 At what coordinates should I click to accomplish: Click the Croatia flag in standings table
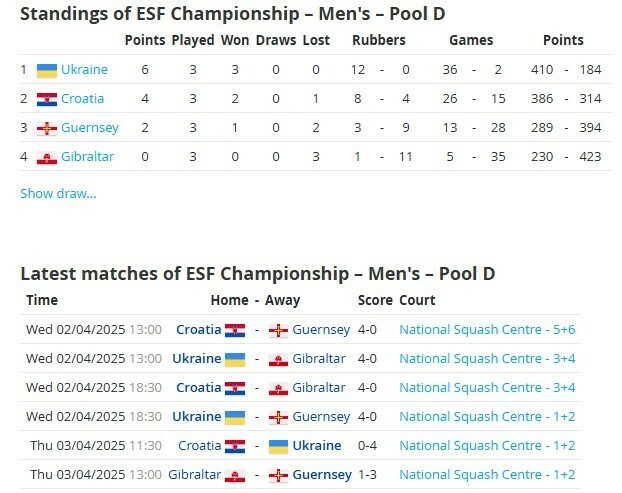[x=46, y=99]
